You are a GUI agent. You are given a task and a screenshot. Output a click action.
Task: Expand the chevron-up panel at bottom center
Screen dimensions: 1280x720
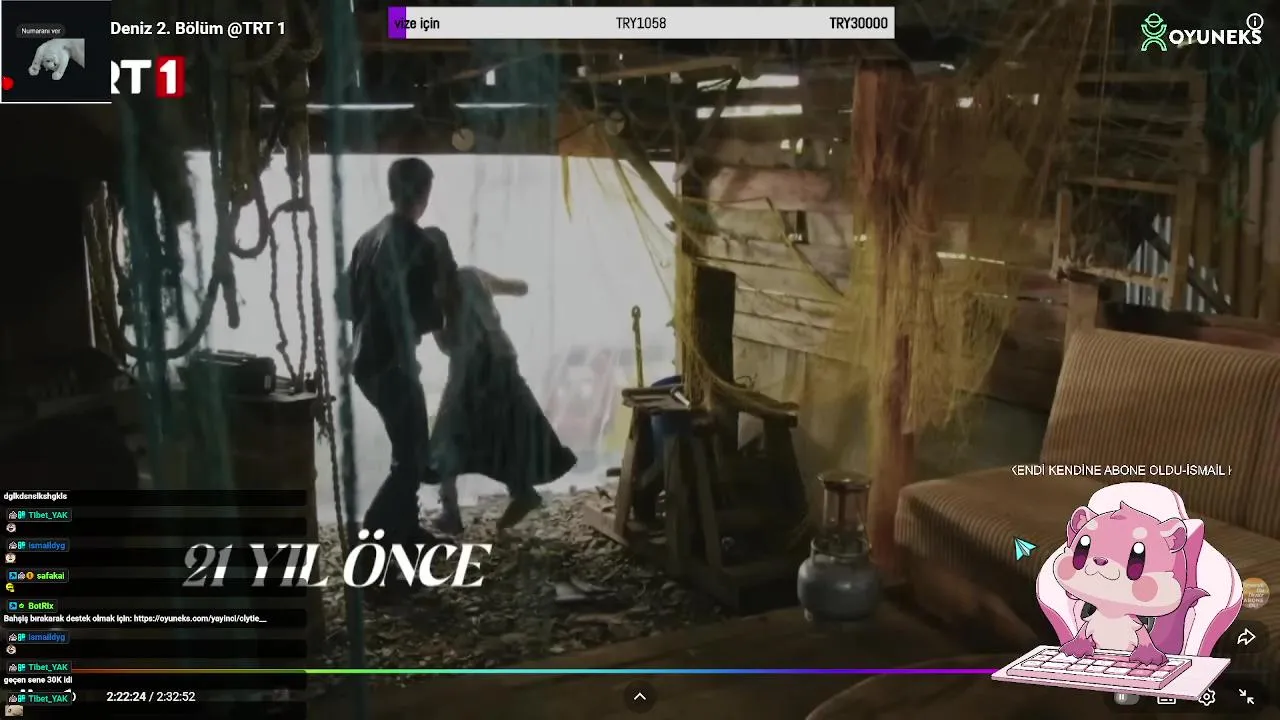640,696
